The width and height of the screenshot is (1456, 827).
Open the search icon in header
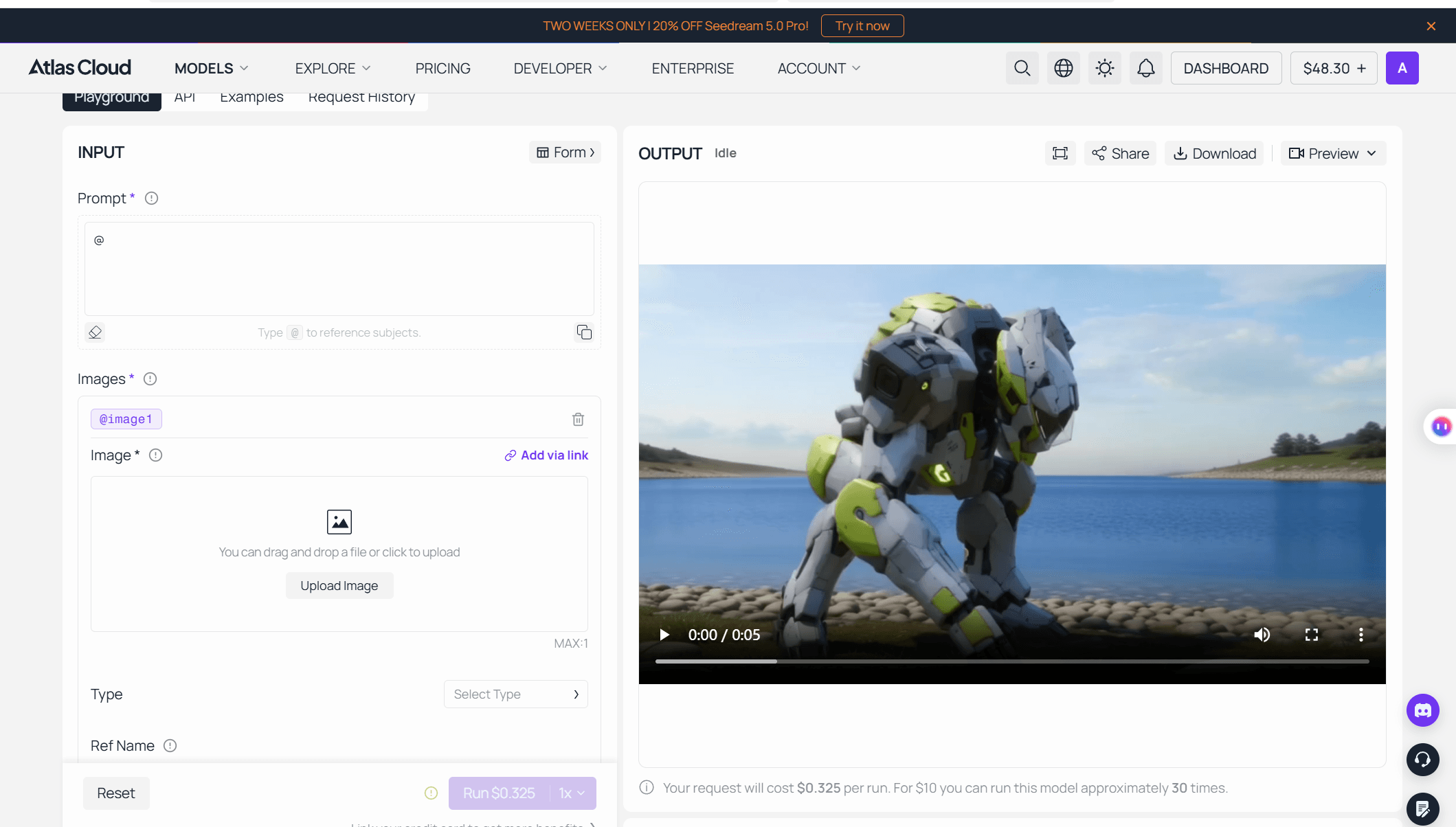(1022, 68)
